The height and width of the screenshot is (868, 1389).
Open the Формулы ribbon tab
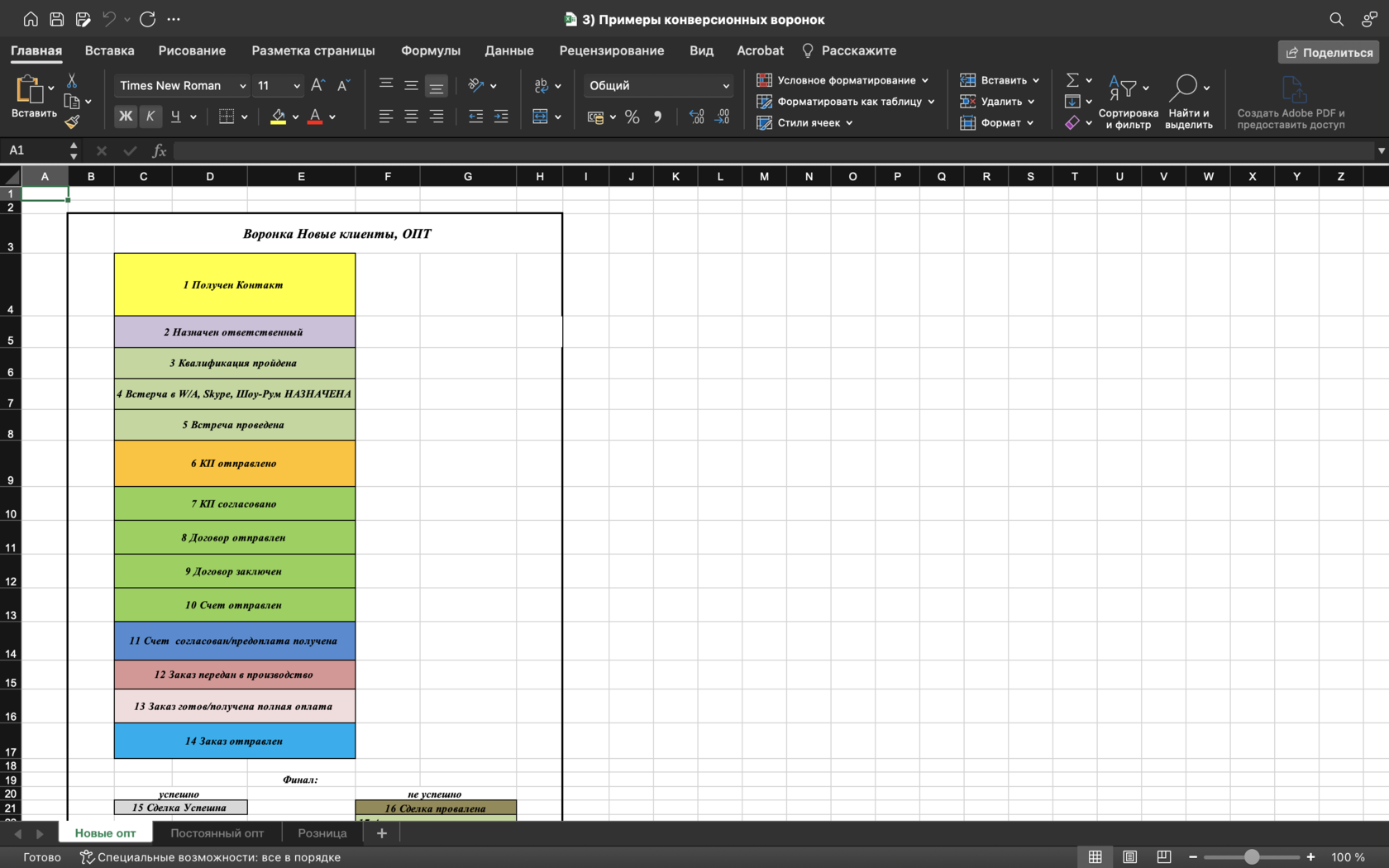pos(430,50)
